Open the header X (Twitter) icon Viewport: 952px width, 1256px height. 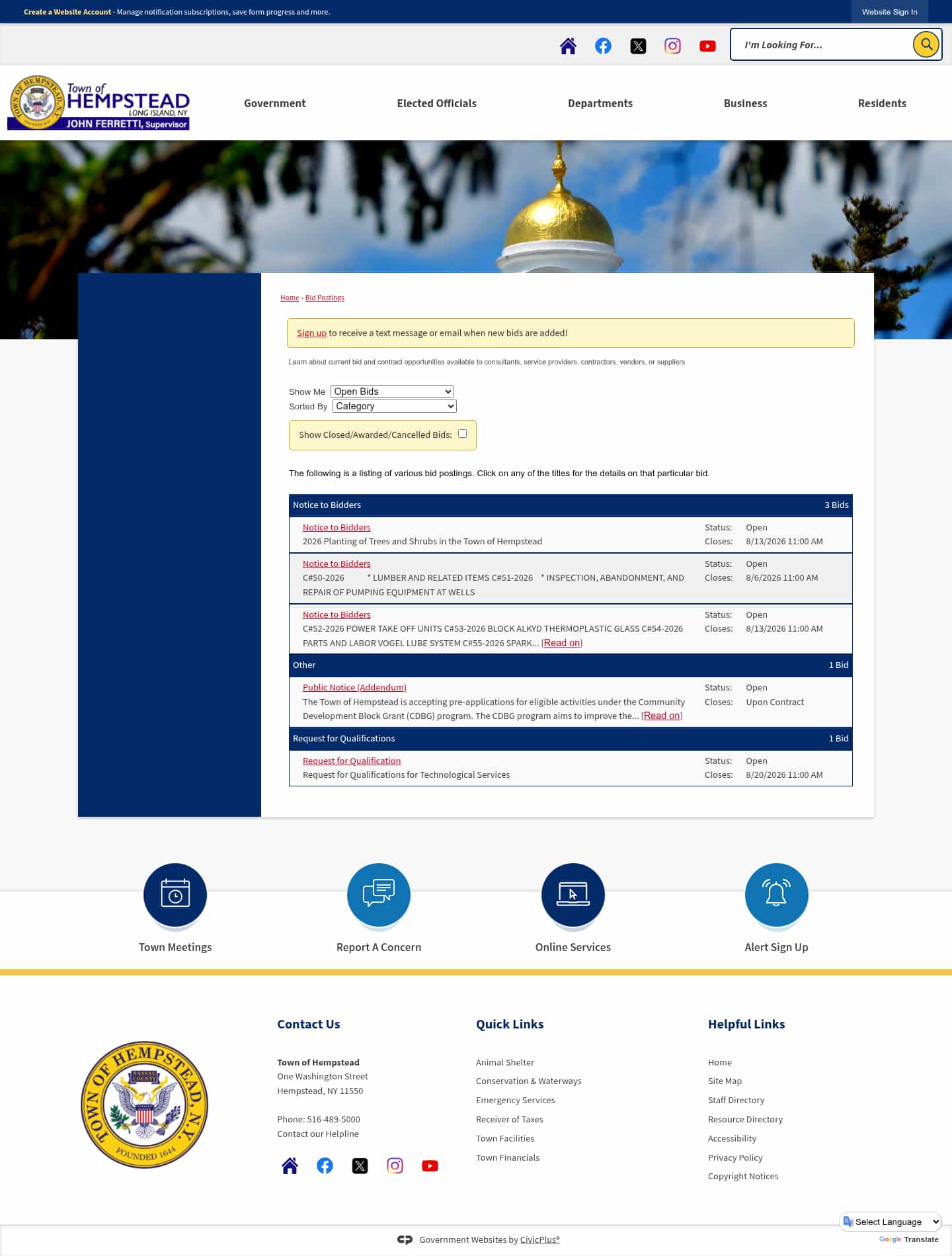pos(638,46)
